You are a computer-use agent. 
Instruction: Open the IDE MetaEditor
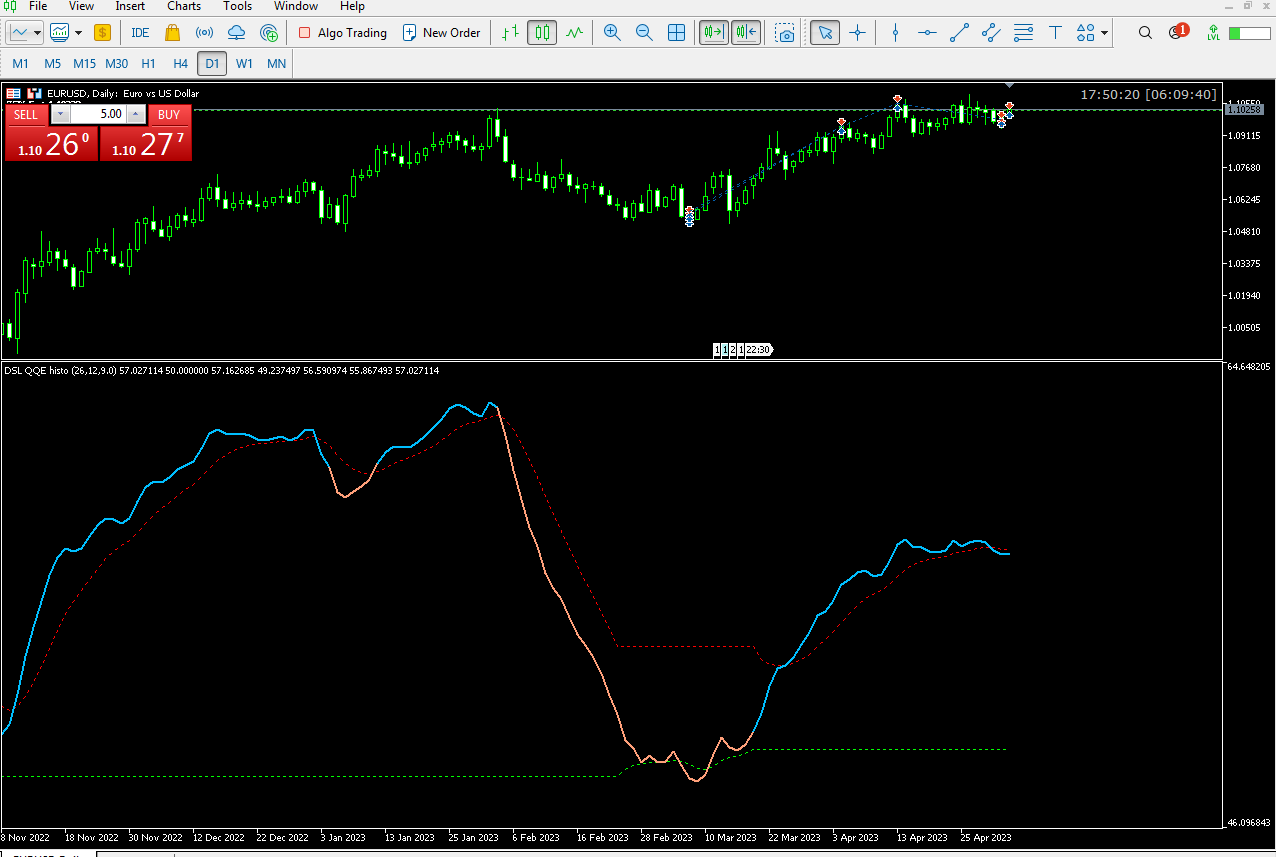click(140, 33)
